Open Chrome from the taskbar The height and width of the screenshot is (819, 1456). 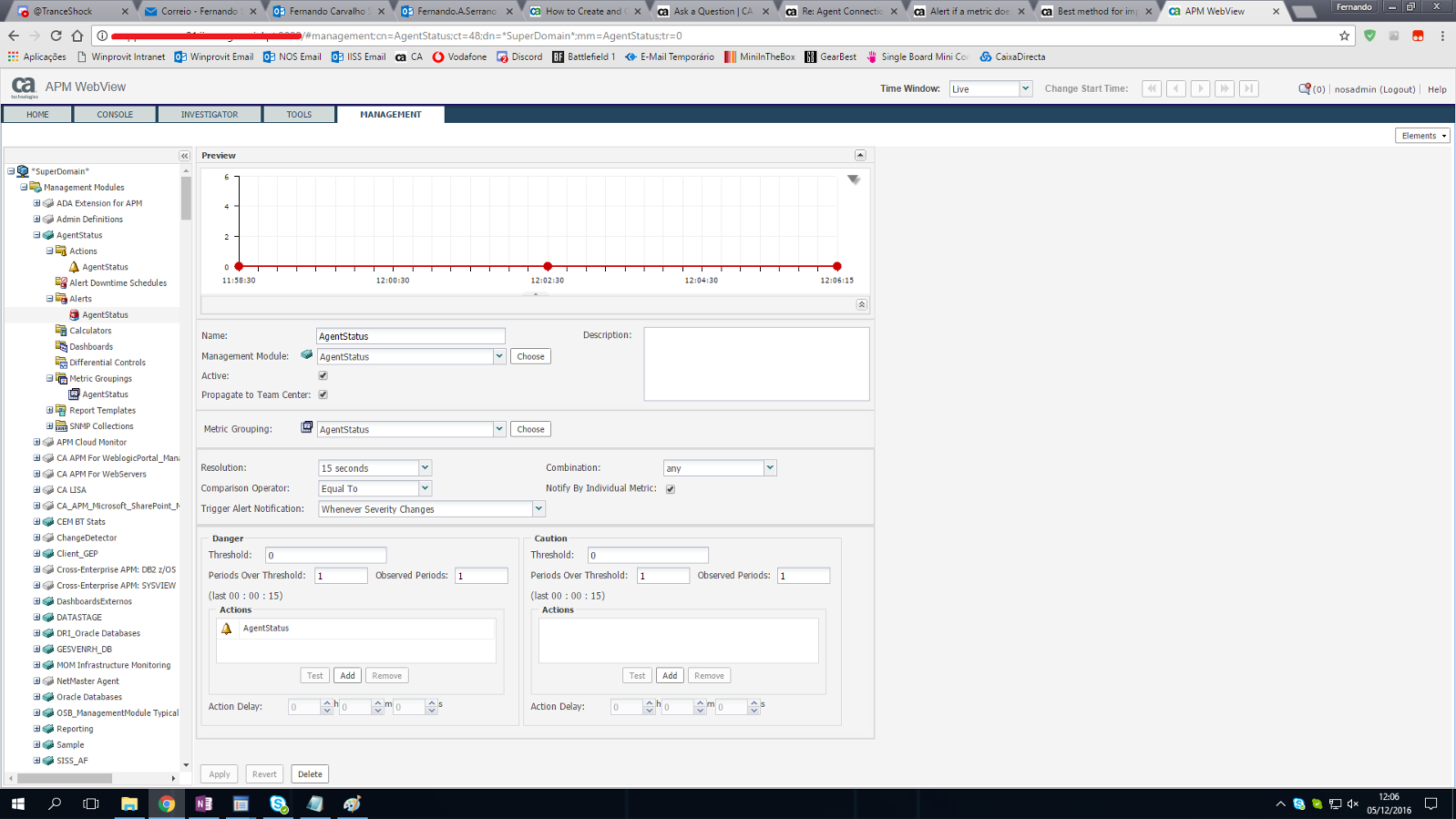coord(166,804)
